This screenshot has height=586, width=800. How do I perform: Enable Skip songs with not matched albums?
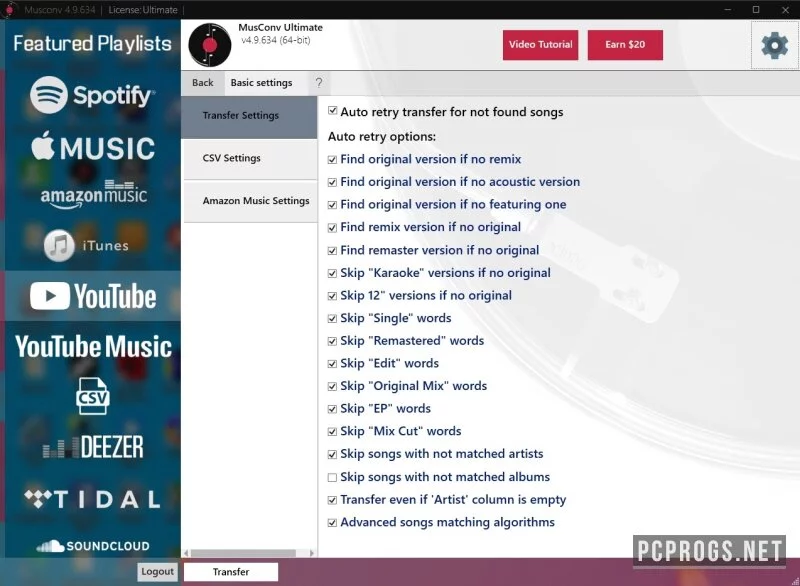pos(332,477)
